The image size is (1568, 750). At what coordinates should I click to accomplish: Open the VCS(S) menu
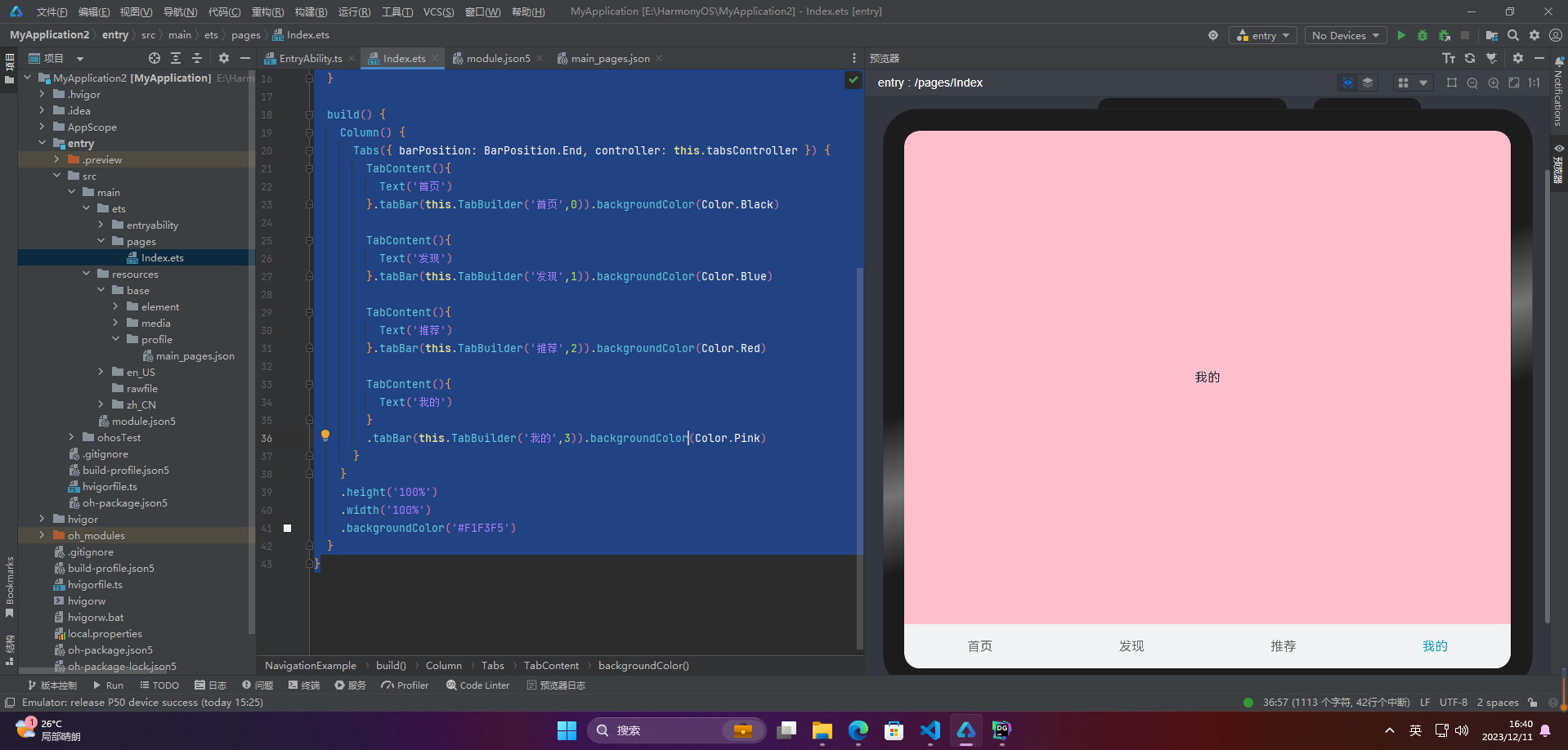438,11
